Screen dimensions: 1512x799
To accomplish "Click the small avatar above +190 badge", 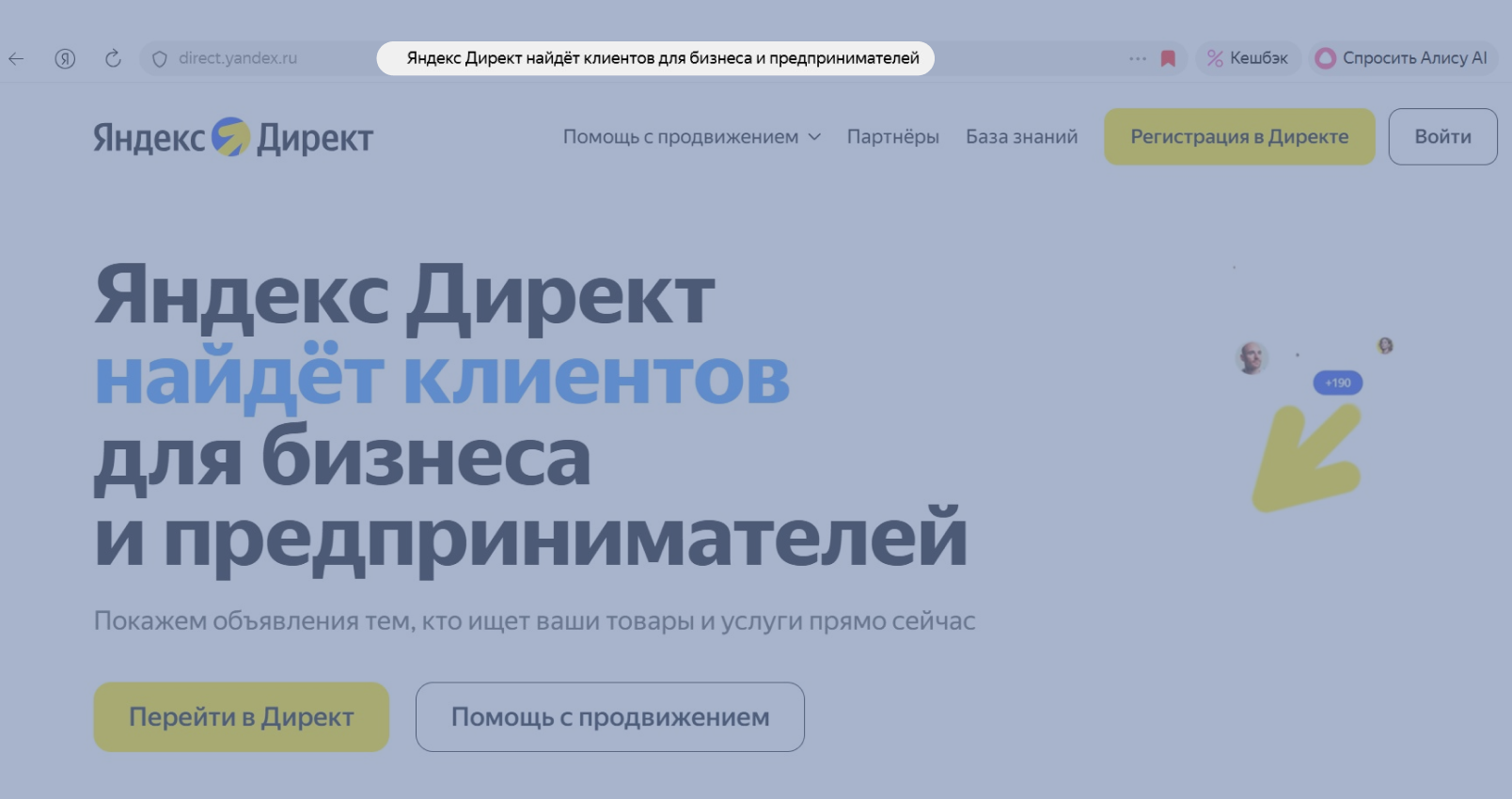I will tap(1385, 346).
